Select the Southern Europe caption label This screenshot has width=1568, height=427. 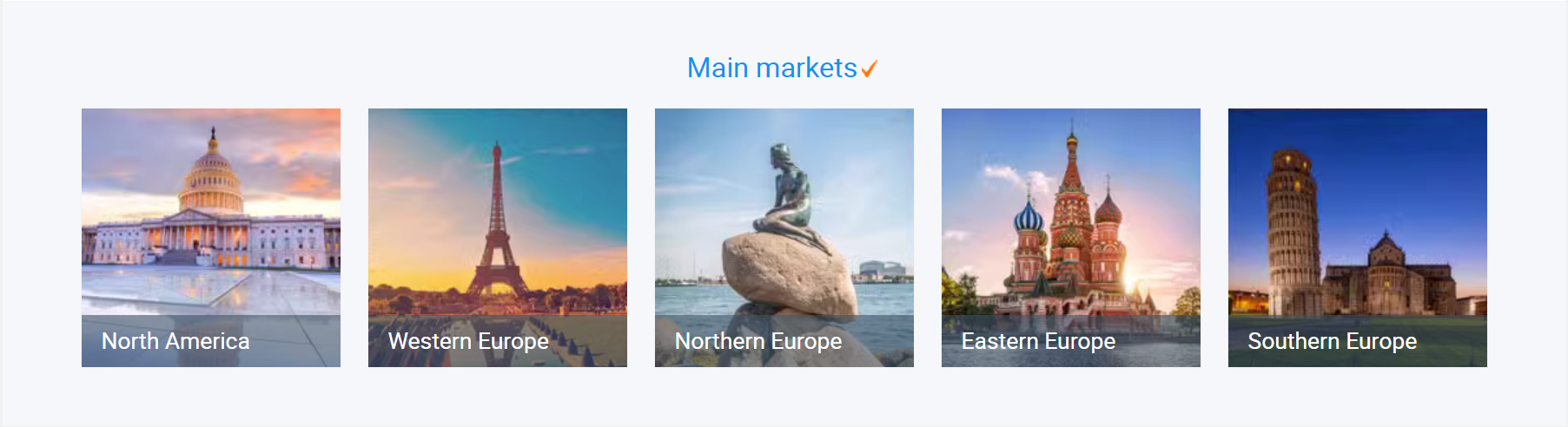coord(1333,341)
